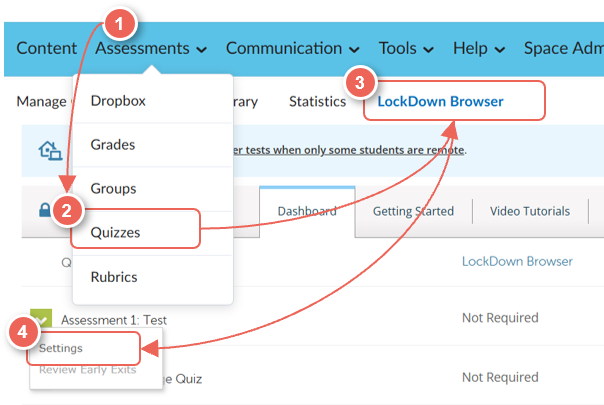Viewport: 604px width, 405px height.
Task: Choose Settings in the quiz context menu
Action: [61, 349]
